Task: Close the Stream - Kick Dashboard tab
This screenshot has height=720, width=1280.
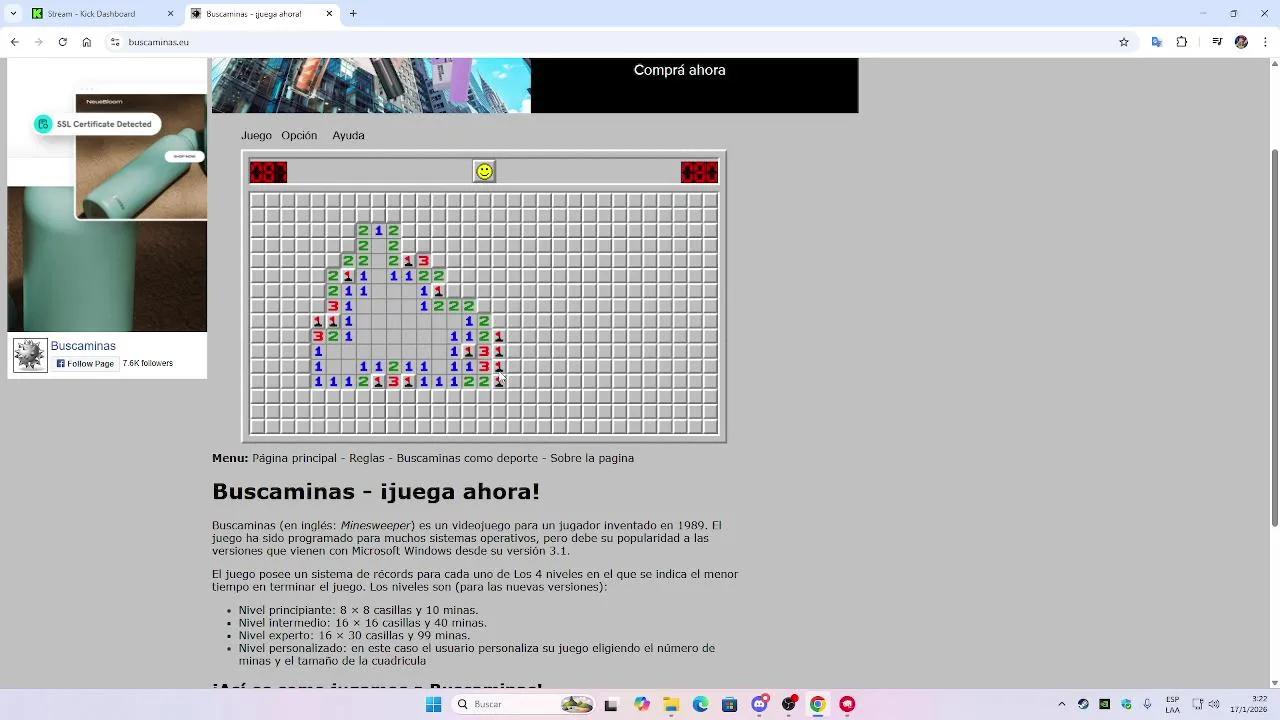Action: [x=170, y=14]
